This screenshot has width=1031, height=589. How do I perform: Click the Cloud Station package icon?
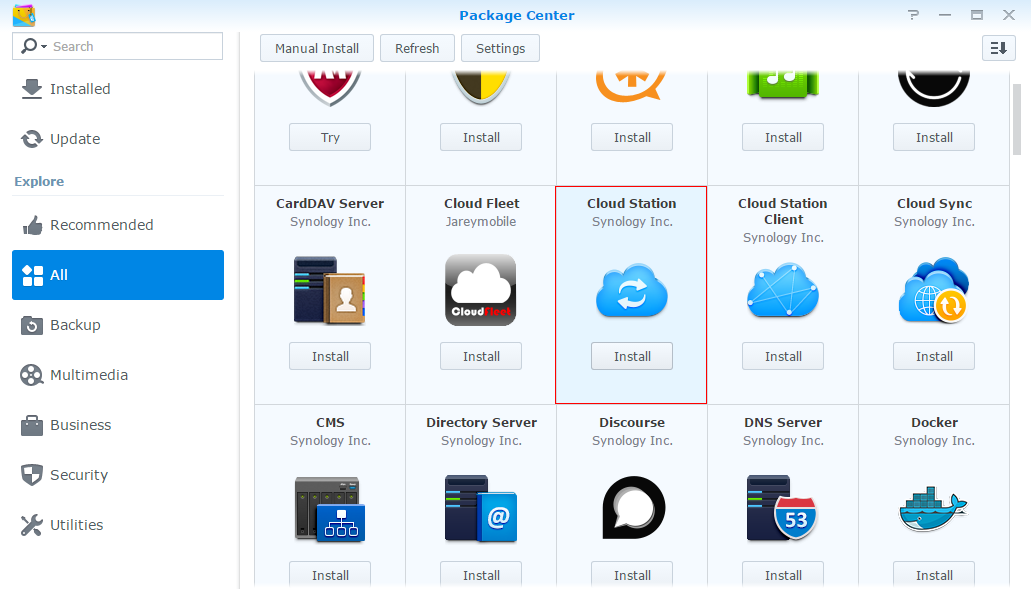click(632, 292)
